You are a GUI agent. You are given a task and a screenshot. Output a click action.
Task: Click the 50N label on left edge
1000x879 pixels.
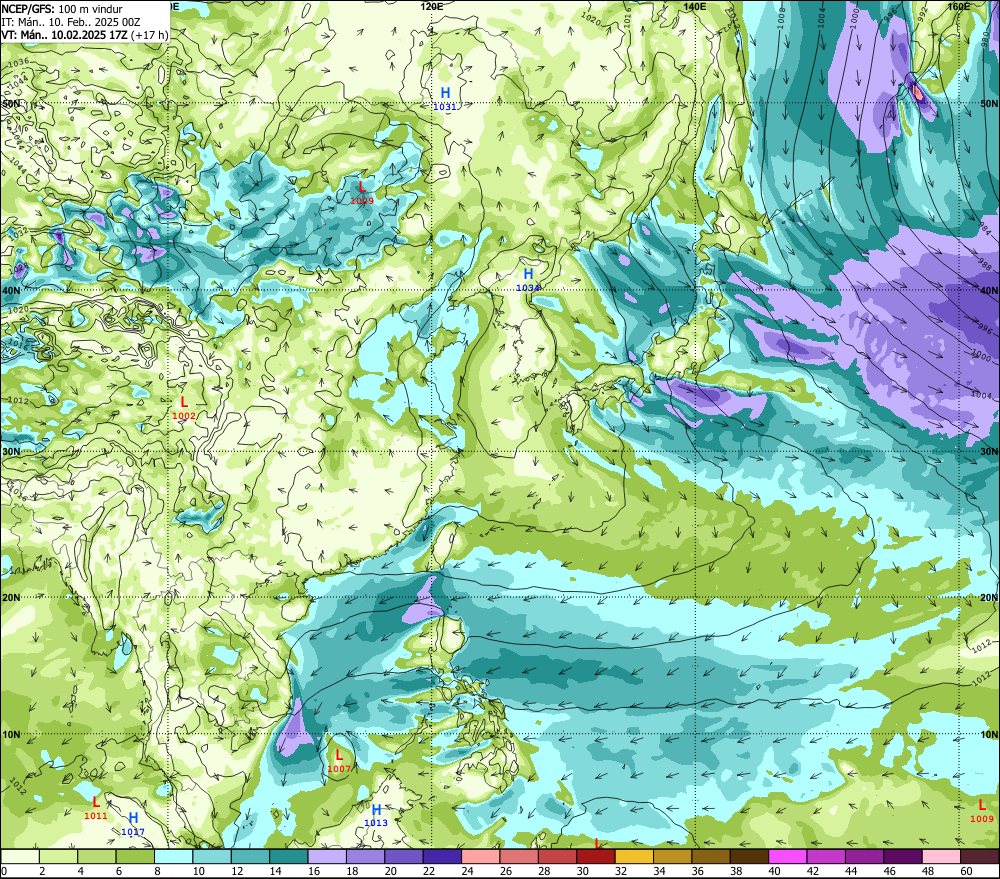click(x=11, y=103)
